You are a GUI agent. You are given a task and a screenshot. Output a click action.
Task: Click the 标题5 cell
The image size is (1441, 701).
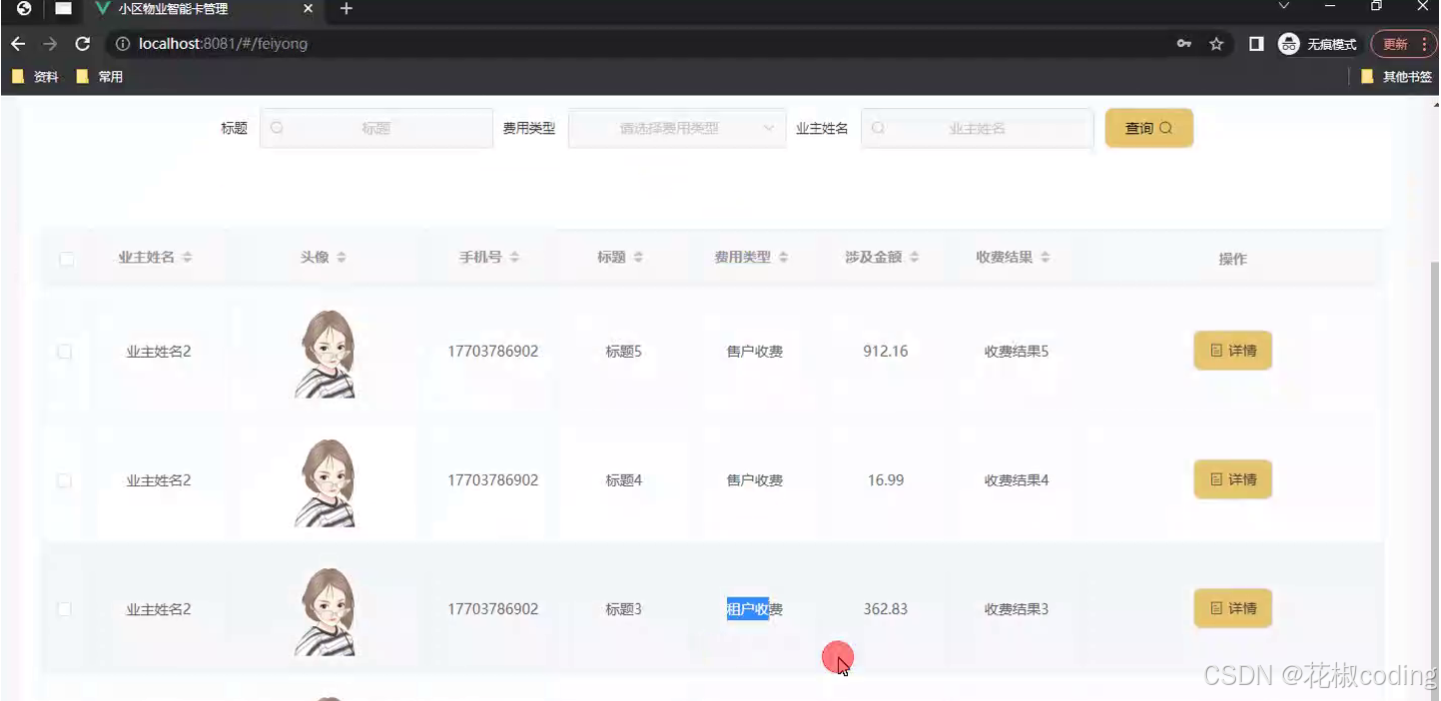(x=624, y=351)
